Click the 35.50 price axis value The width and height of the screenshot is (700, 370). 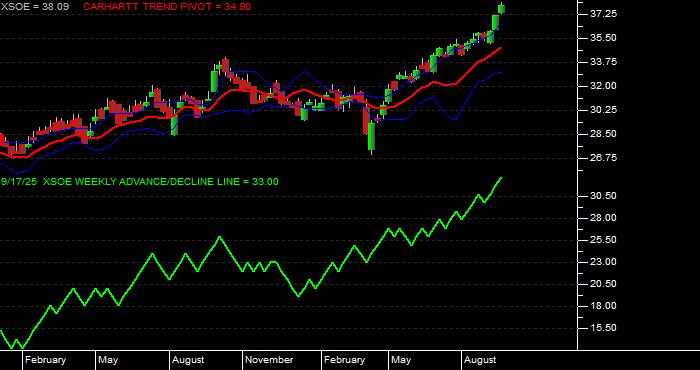pos(603,38)
